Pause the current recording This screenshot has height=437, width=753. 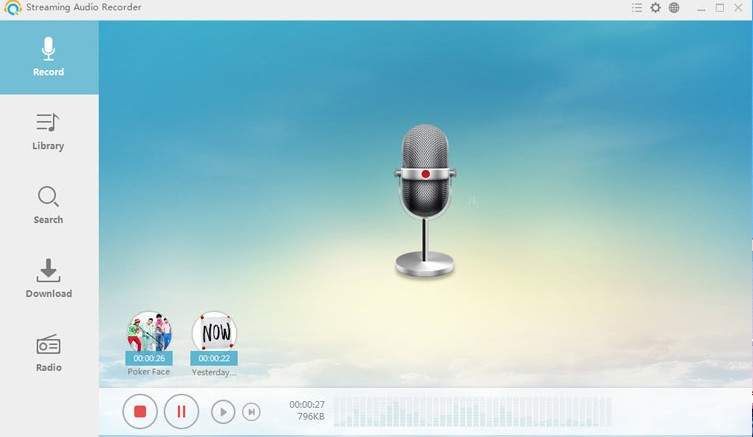181,412
